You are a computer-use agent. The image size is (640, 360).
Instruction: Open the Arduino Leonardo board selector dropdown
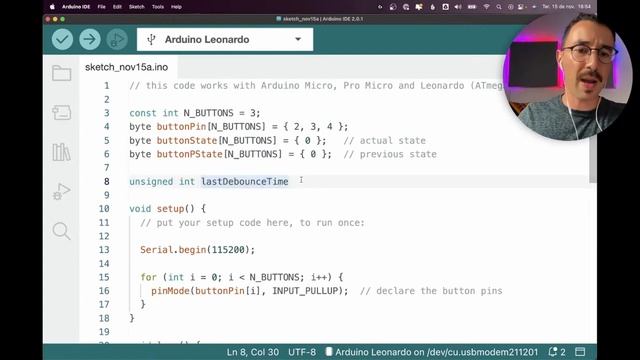tap(225, 40)
